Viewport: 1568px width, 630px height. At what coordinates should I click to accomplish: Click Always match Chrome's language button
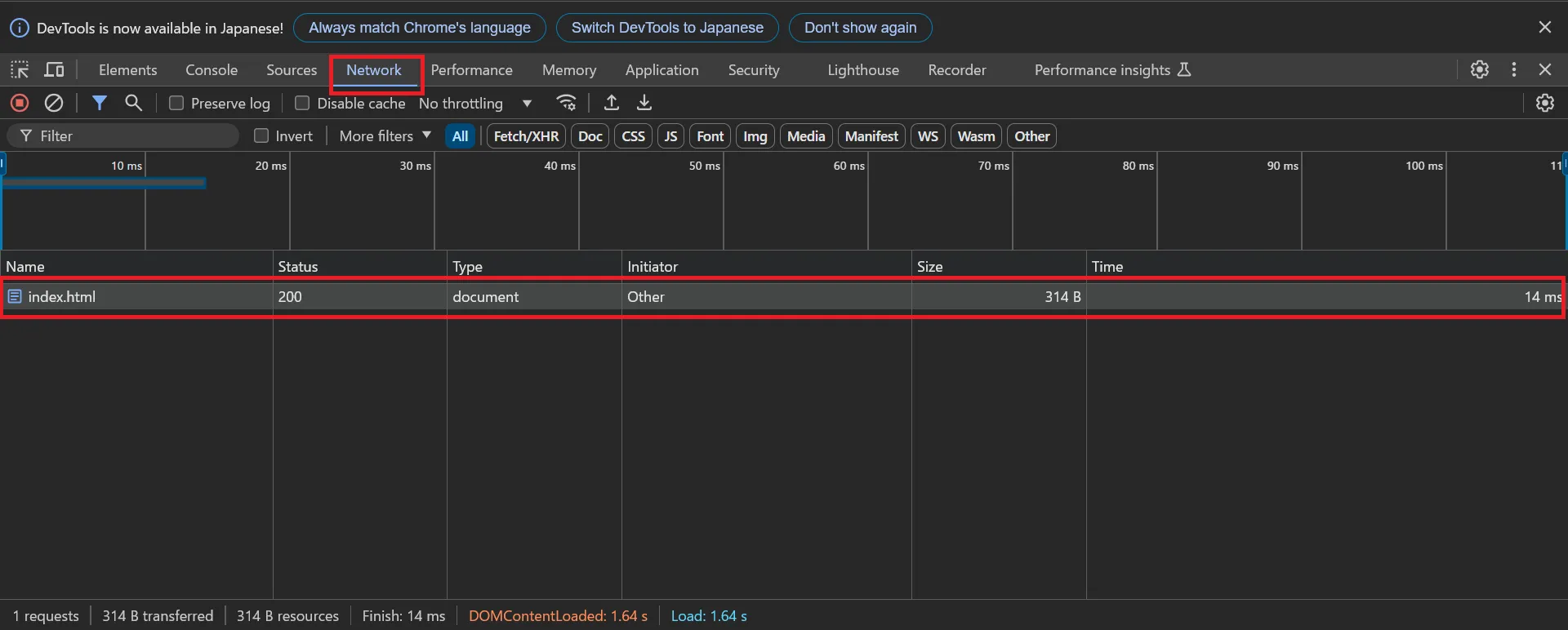[x=420, y=28]
